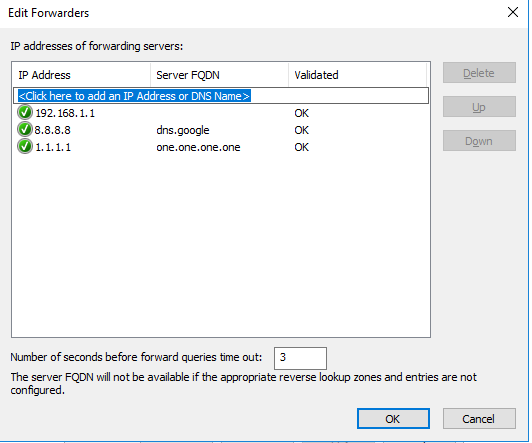
Task: Click green checkmark icon beside 192.168.1.1
Action: point(25,112)
